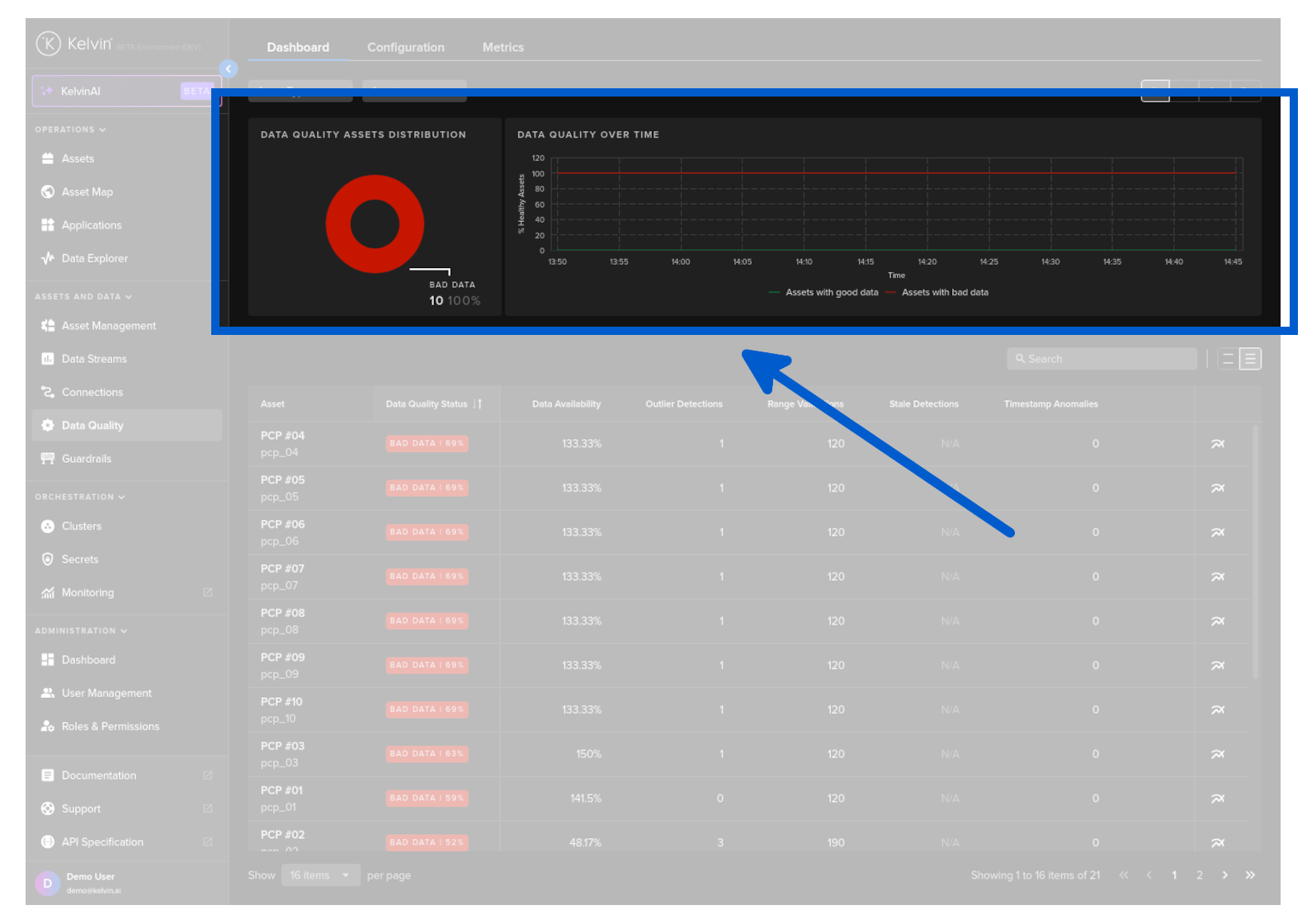Click the KelvinAI beta button
Viewport: 1307px width, 924px height.
click(x=125, y=91)
